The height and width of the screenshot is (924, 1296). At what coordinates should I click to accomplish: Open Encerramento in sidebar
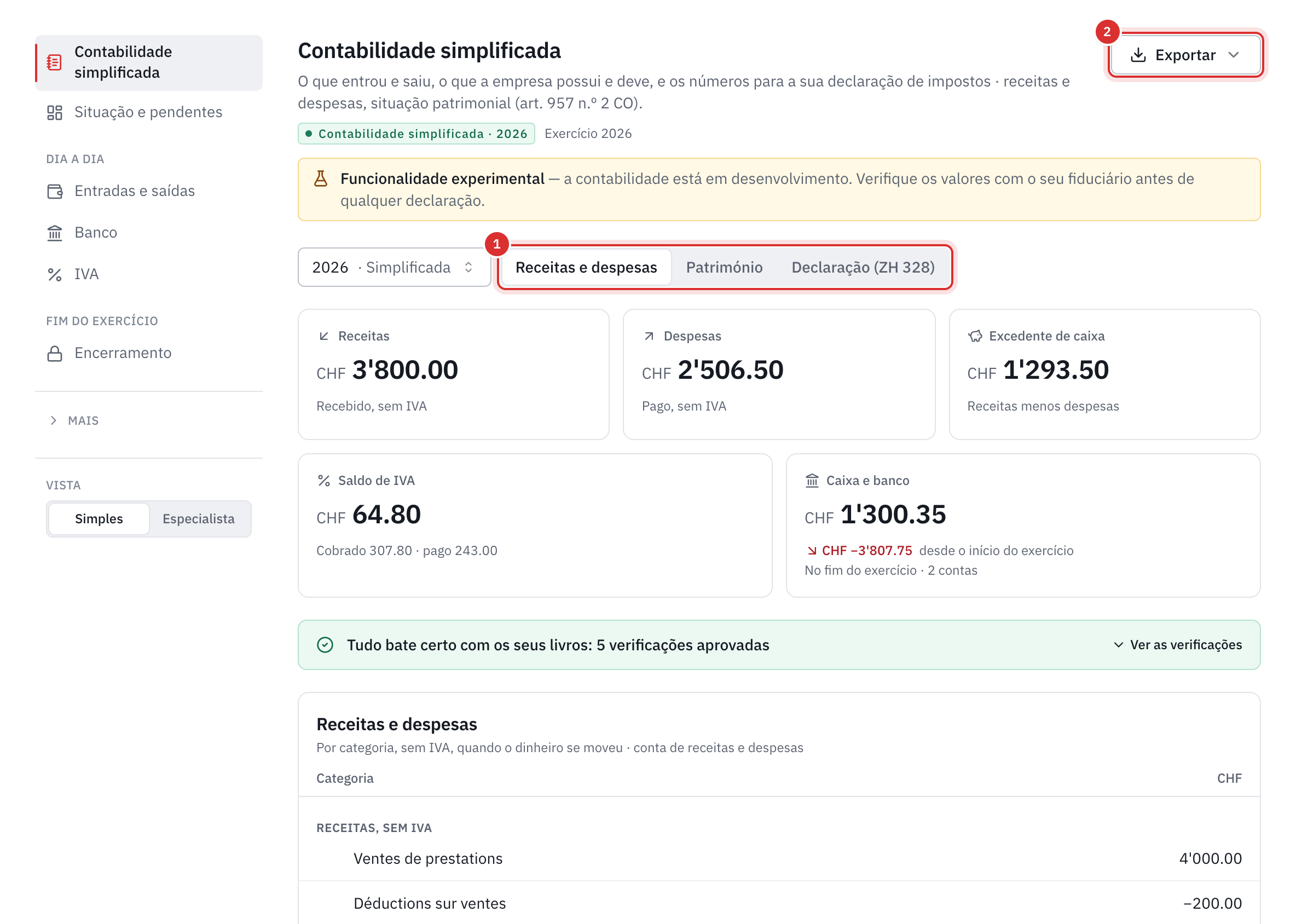pyautogui.click(x=149, y=353)
